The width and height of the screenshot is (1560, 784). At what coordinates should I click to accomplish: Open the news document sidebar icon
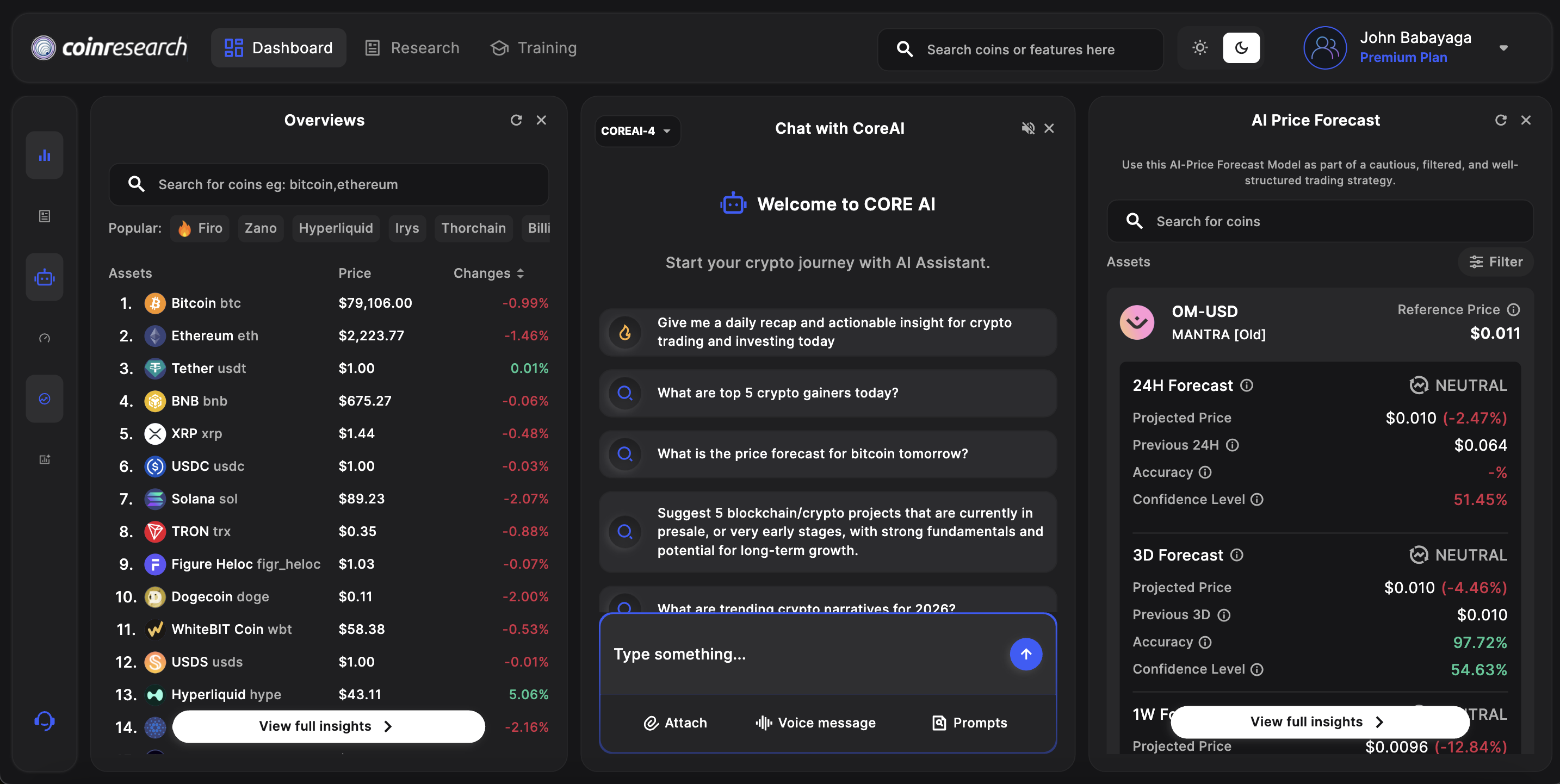(44, 216)
